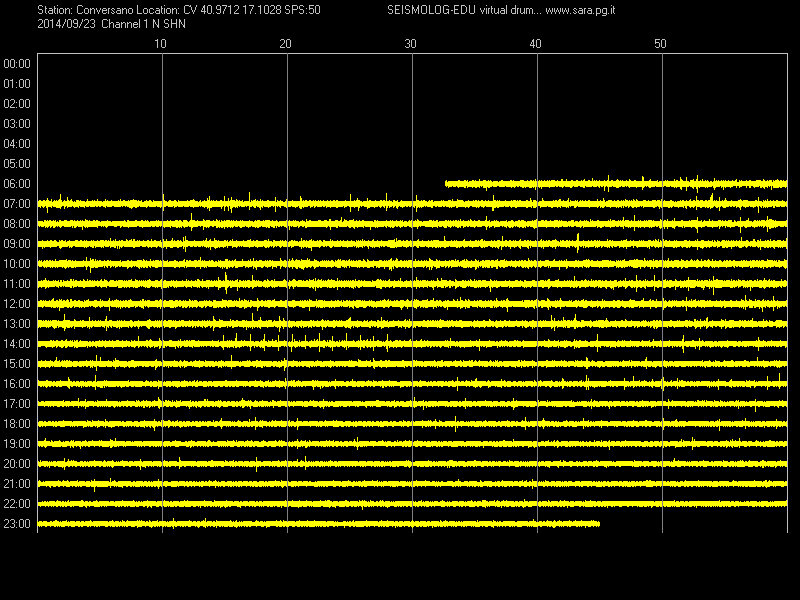Click the 15:00 hour label

click(17, 364)
